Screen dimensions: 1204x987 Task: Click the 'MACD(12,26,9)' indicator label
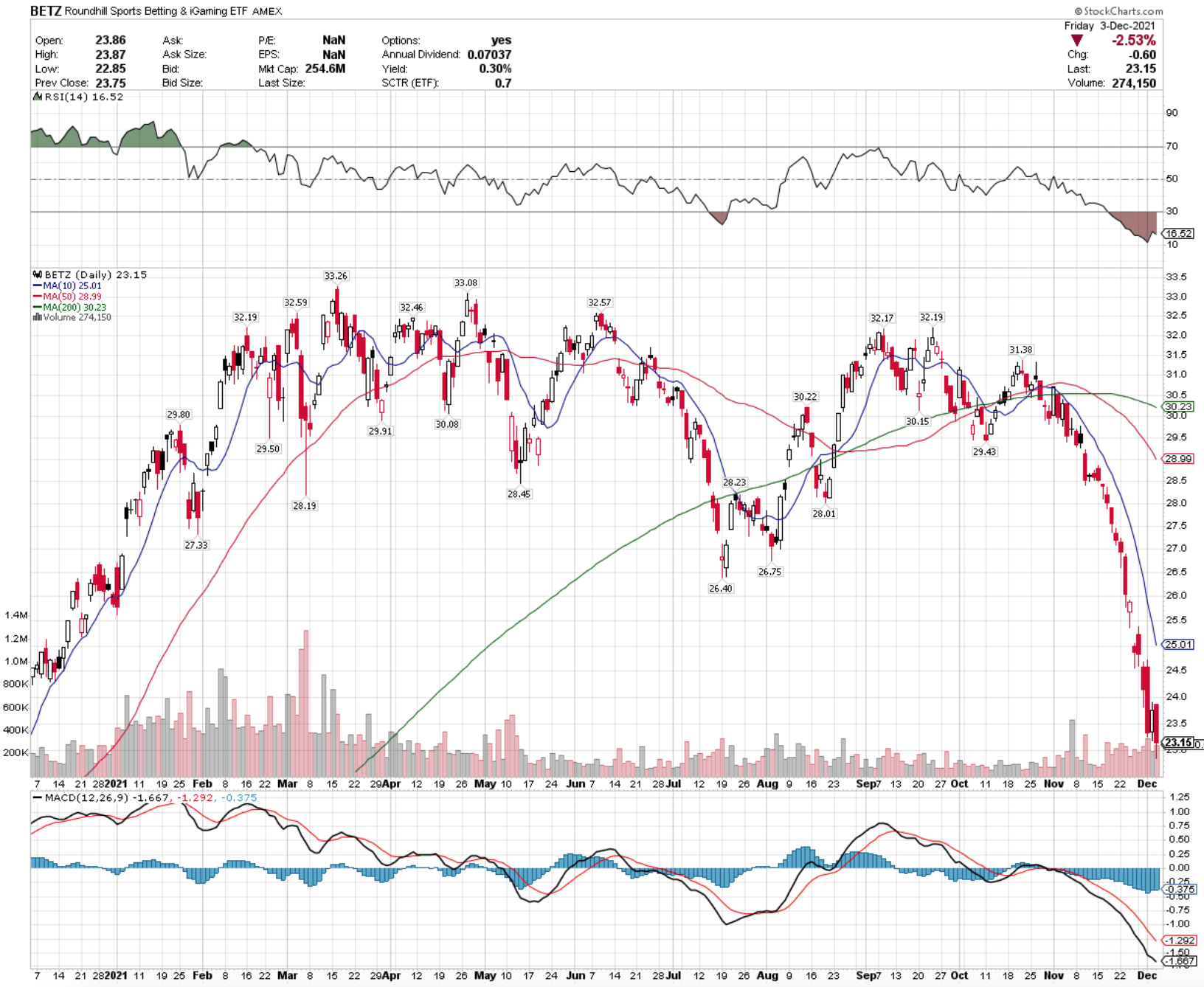(x=87, y=798)
